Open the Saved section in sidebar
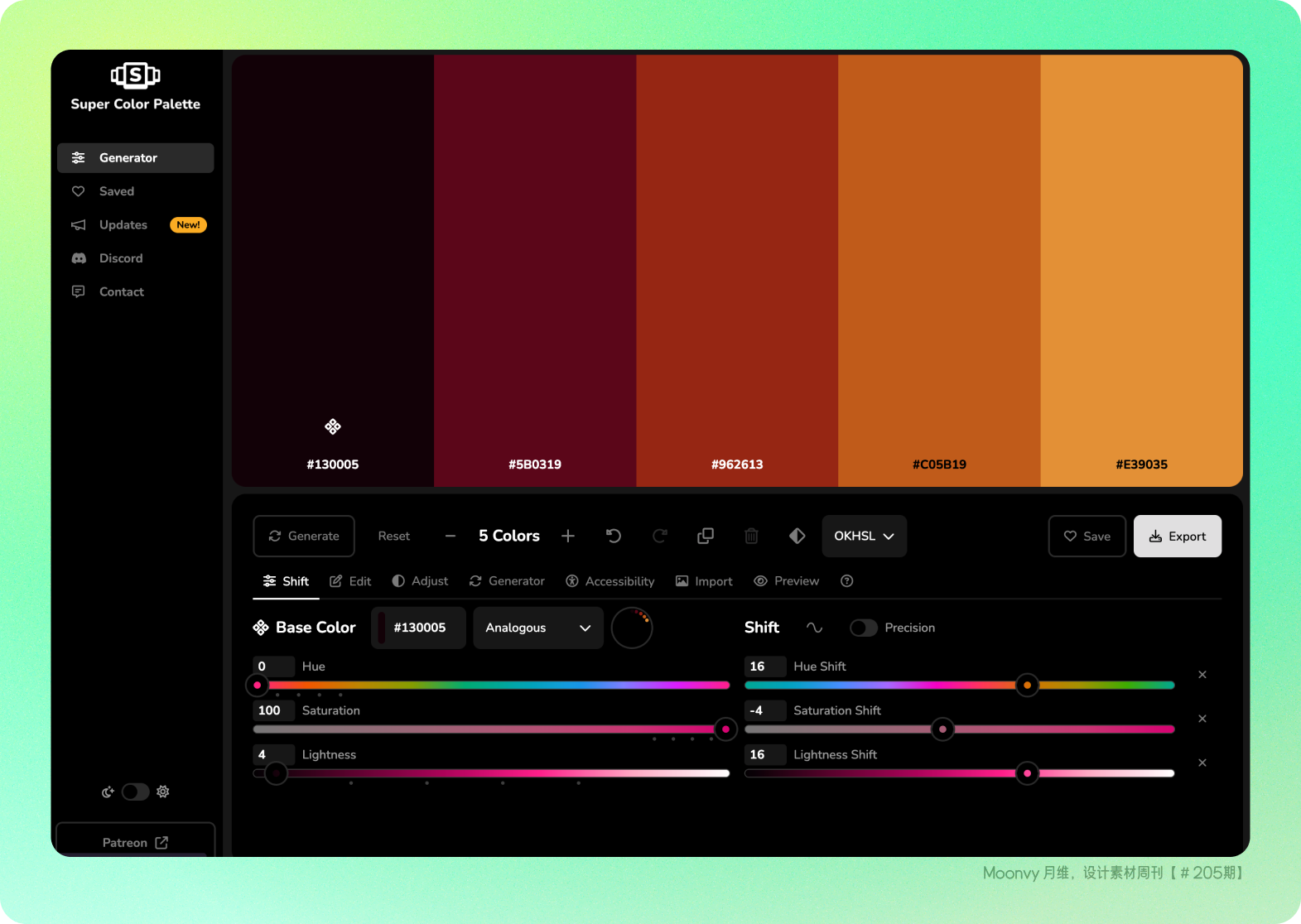The image size is (1301, 924). coord(117,191)
